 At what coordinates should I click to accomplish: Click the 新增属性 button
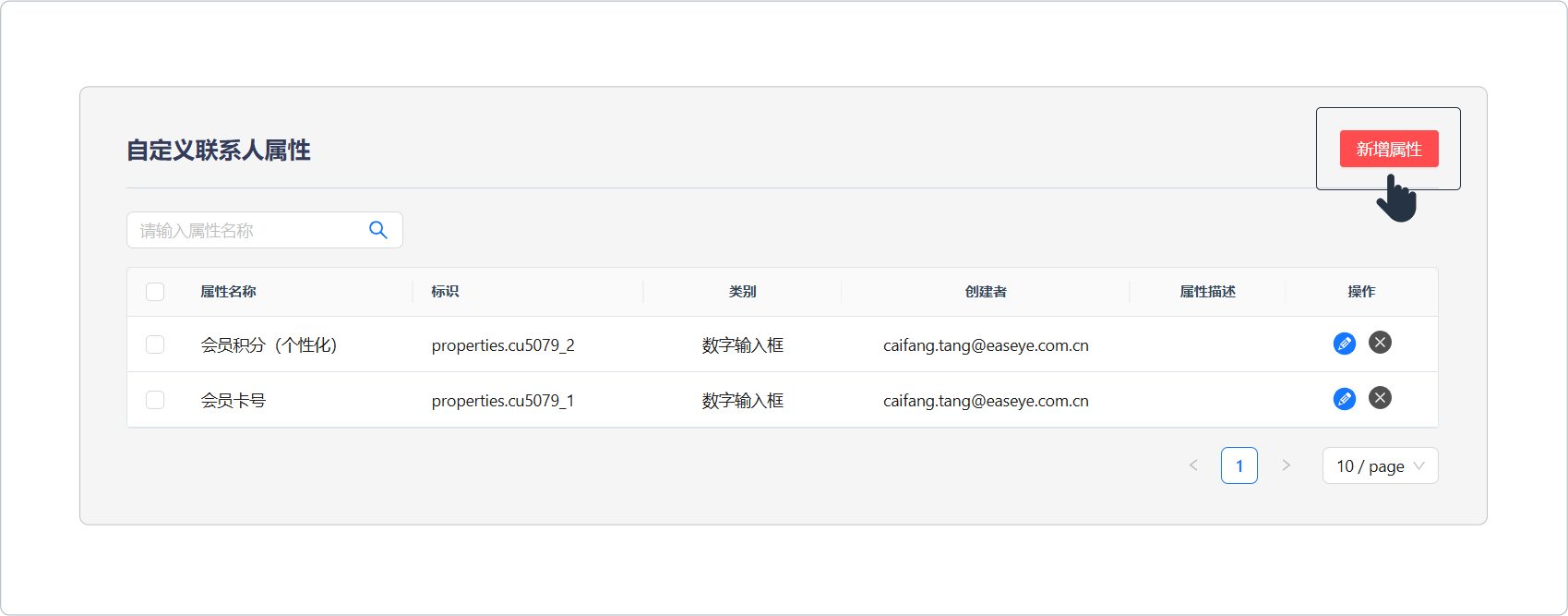pos(1388,149)
